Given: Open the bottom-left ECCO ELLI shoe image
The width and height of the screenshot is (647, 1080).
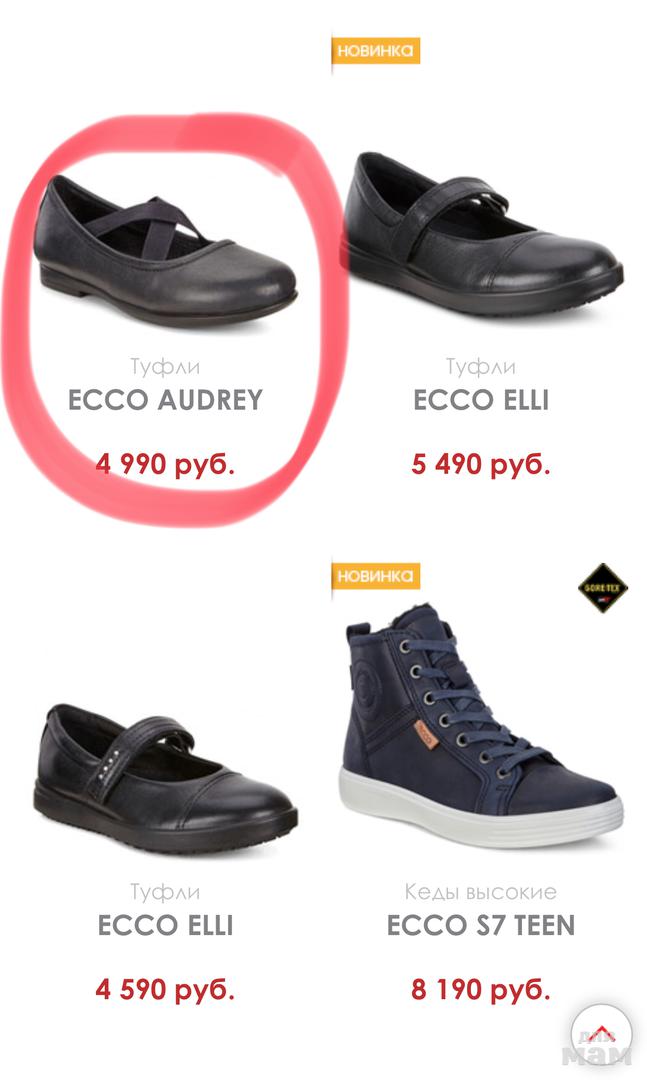Looking at the screenshot, I should (165, 778).
